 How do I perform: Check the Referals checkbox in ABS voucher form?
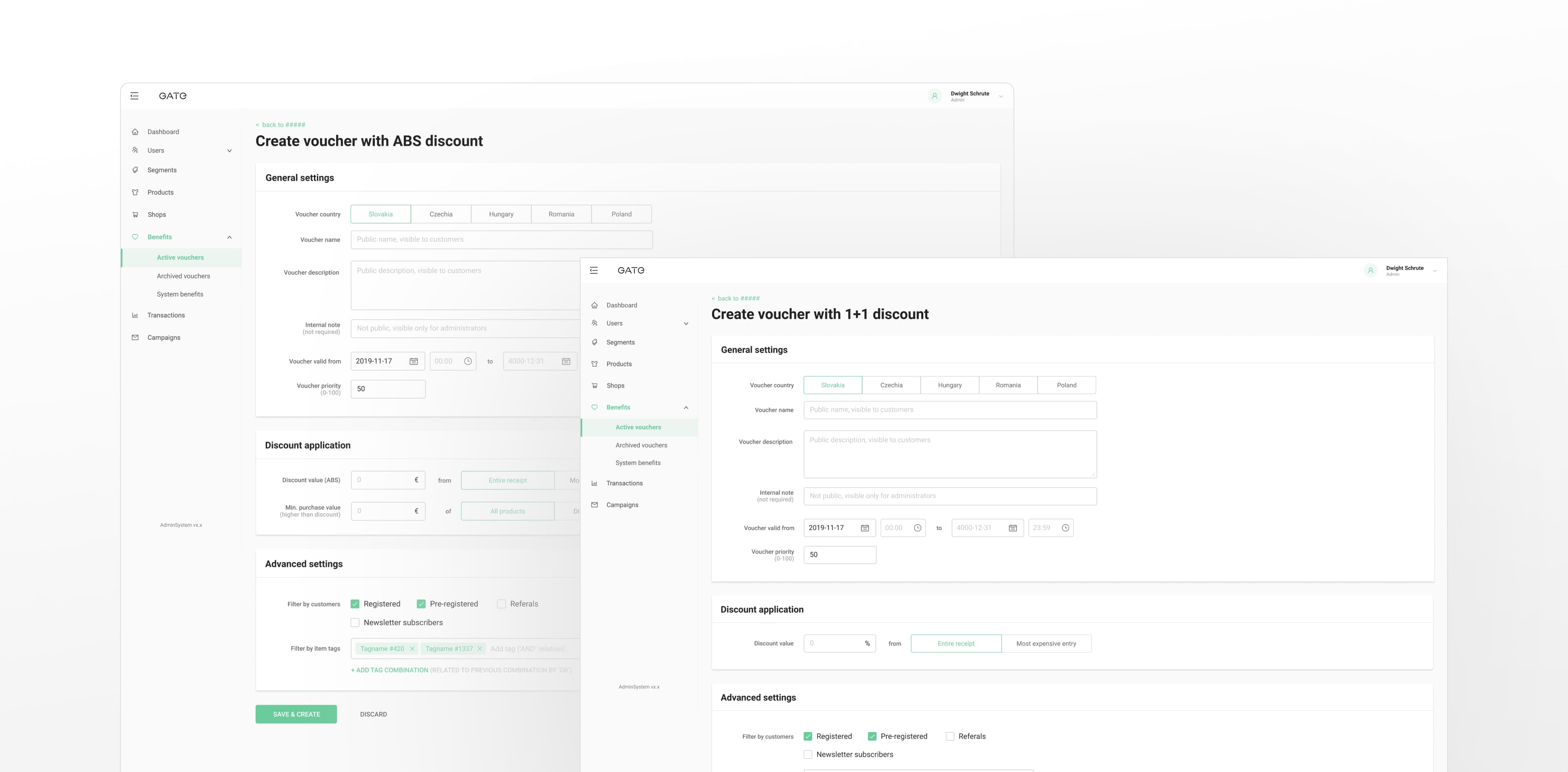[x=501, y=604]
